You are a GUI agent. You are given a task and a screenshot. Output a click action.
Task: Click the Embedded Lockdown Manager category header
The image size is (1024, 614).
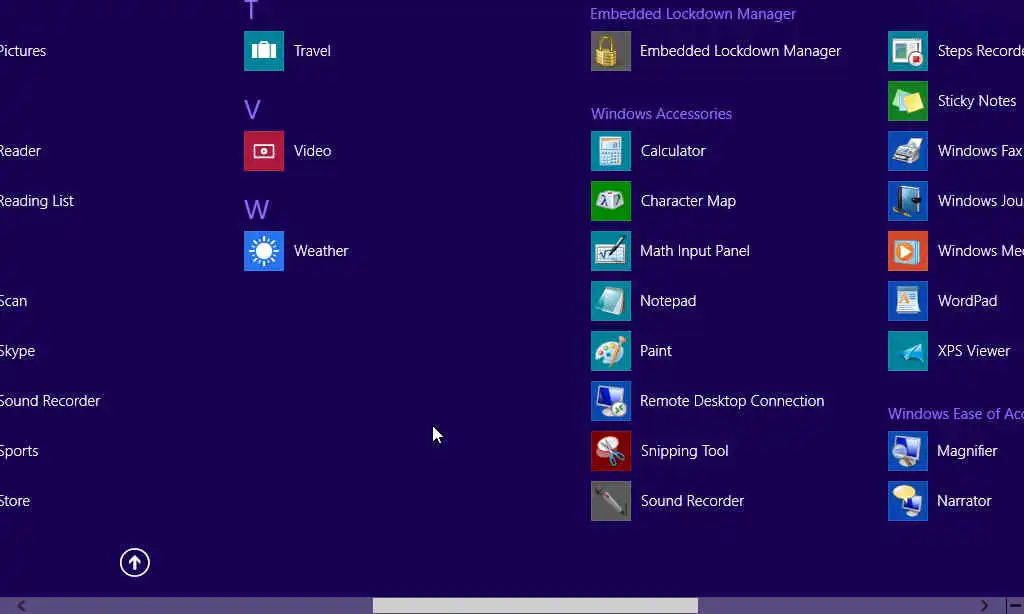pos(693,14)
